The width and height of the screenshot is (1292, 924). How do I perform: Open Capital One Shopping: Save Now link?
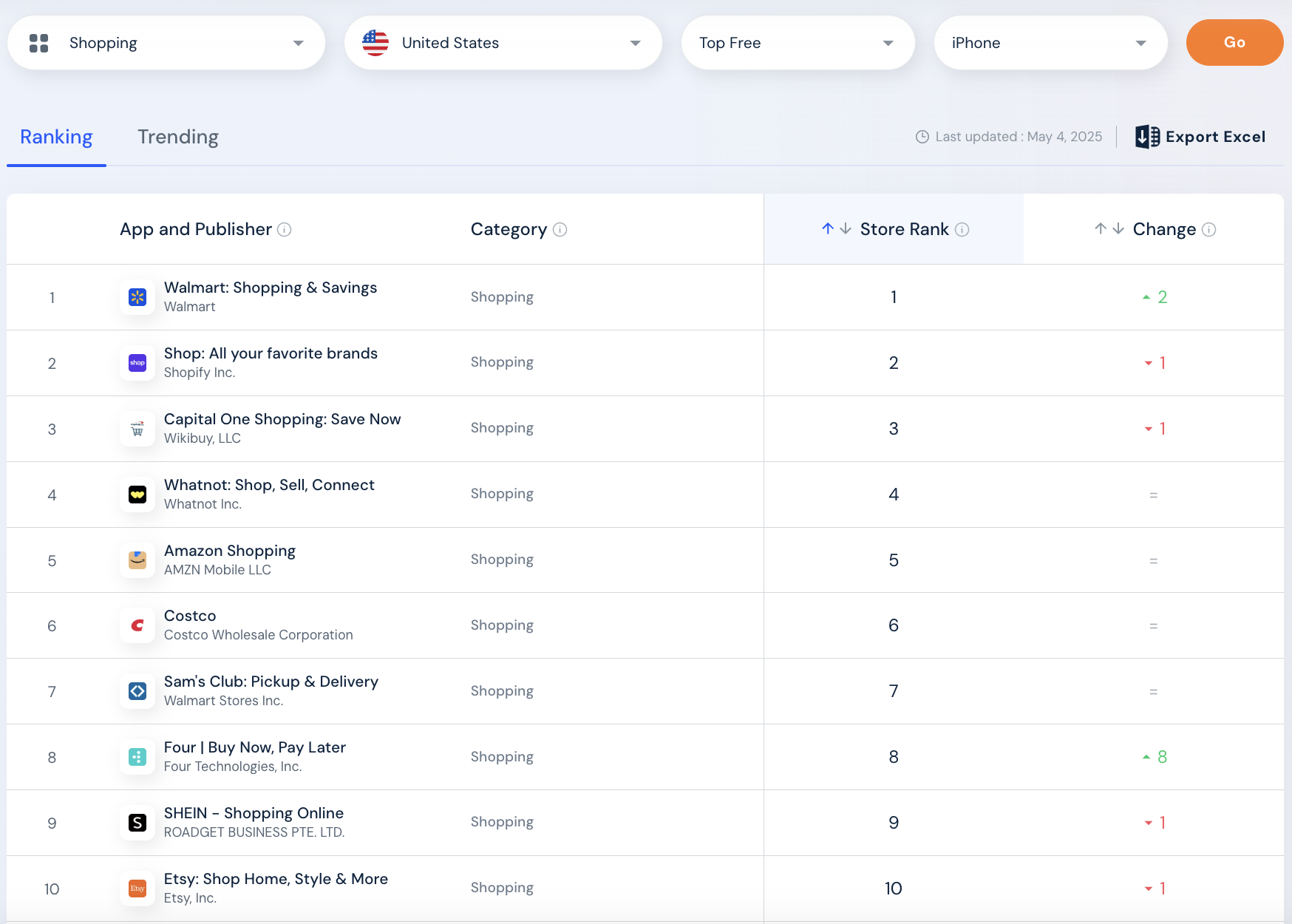(x=282, y=419)
